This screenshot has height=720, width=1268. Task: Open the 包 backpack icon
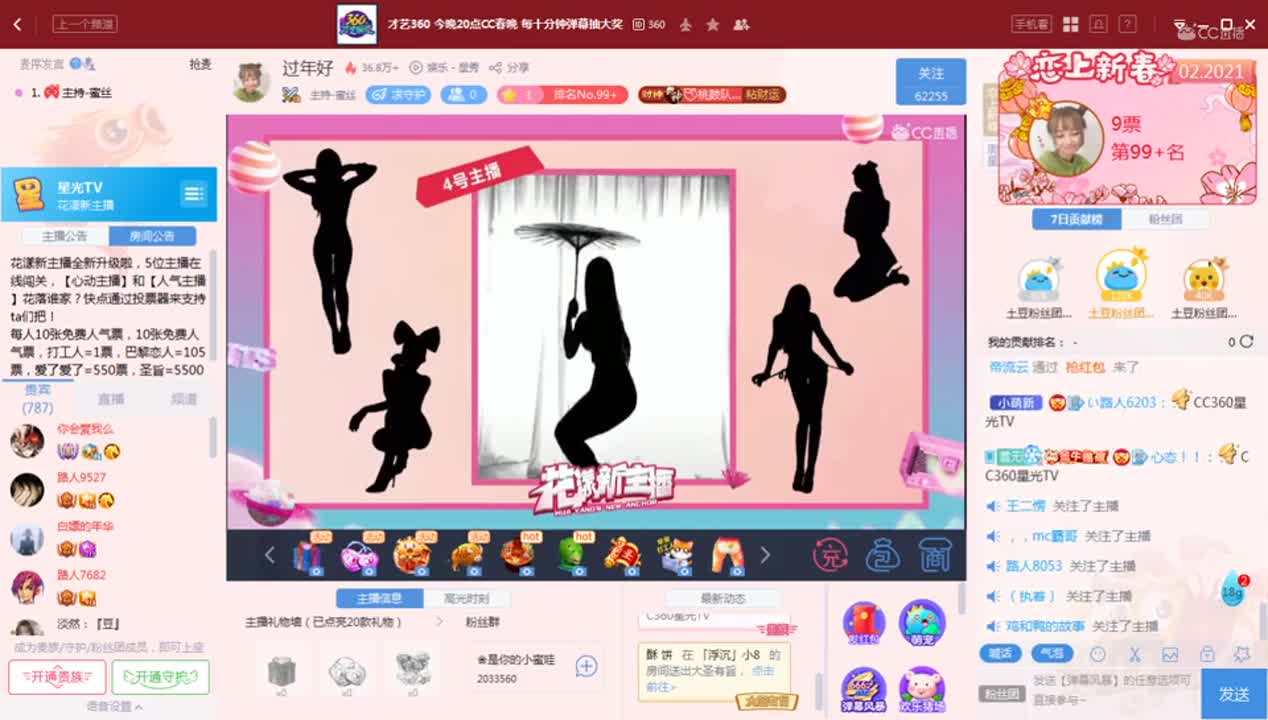pyautogui.click(x=883, y=555)
